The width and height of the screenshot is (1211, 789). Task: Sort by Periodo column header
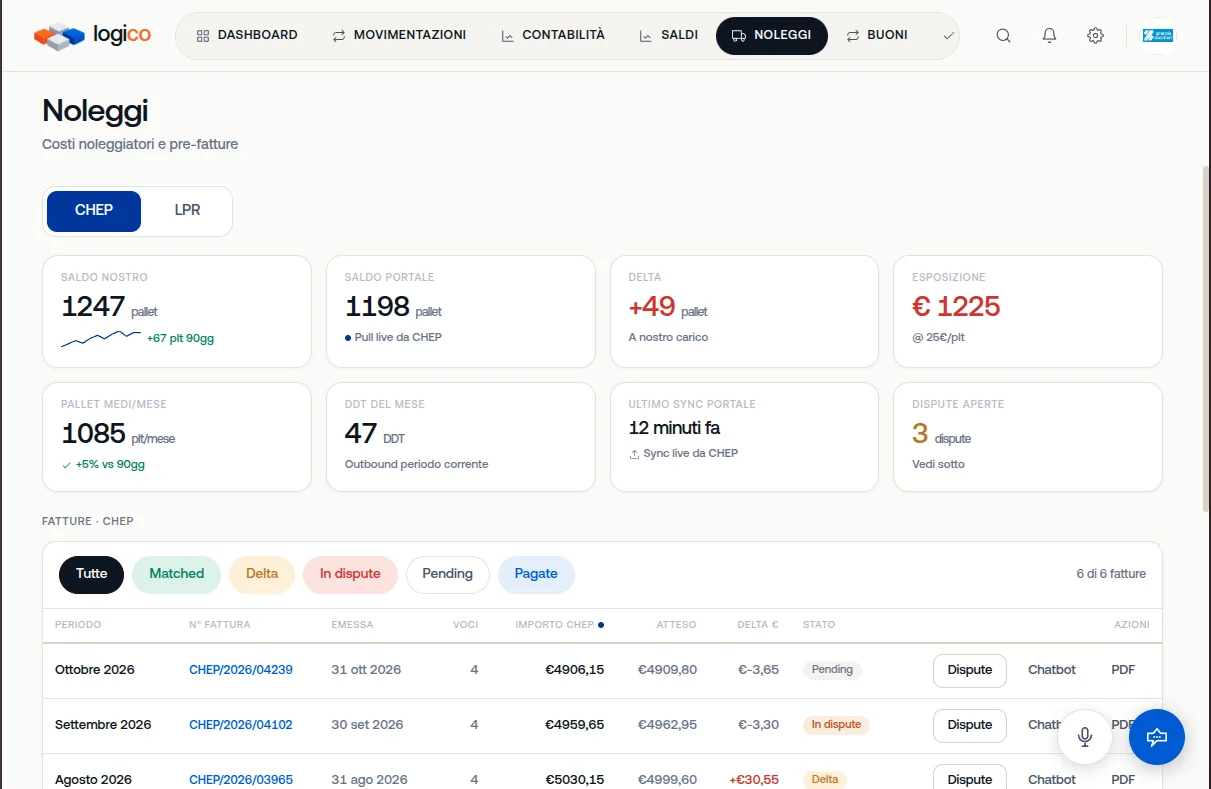[78, 625]
